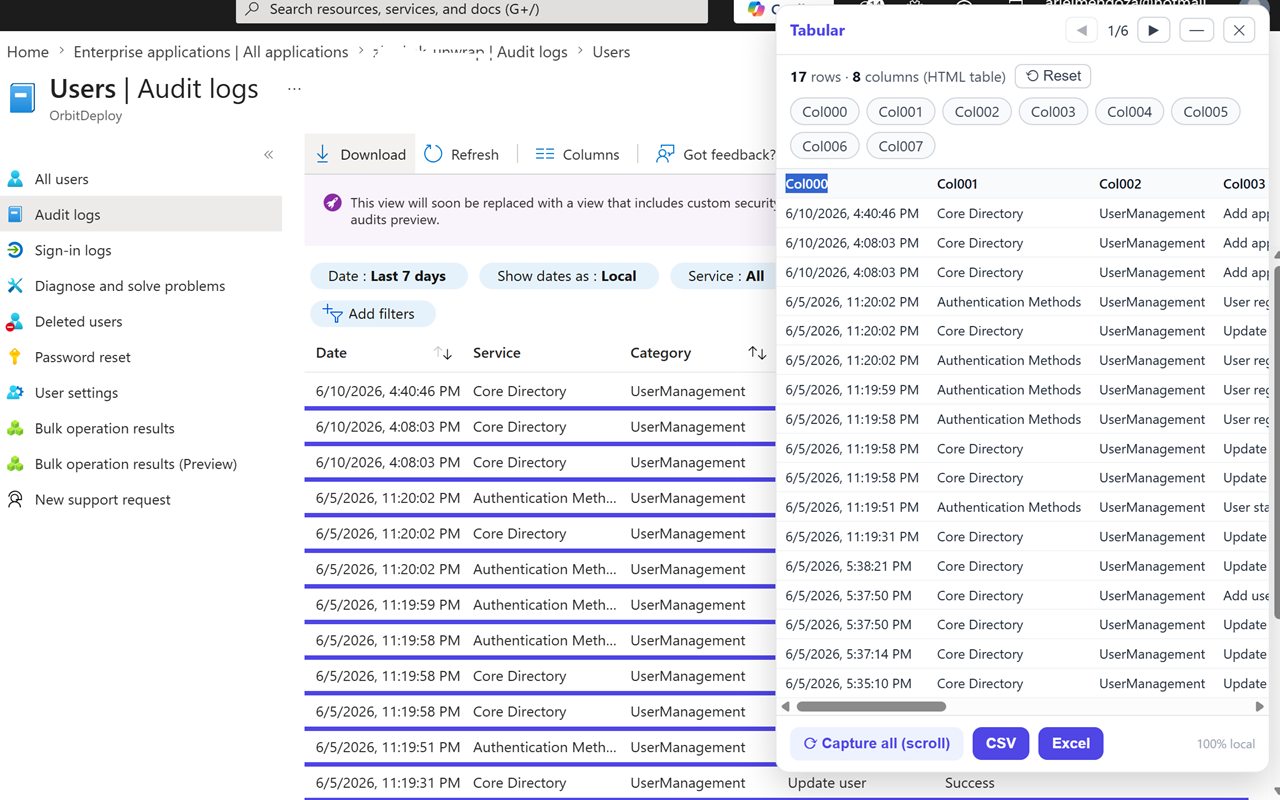Click the Col001 header in the Tabular table
Viewport: 1280px width, 800px height.
pos(957,184)
